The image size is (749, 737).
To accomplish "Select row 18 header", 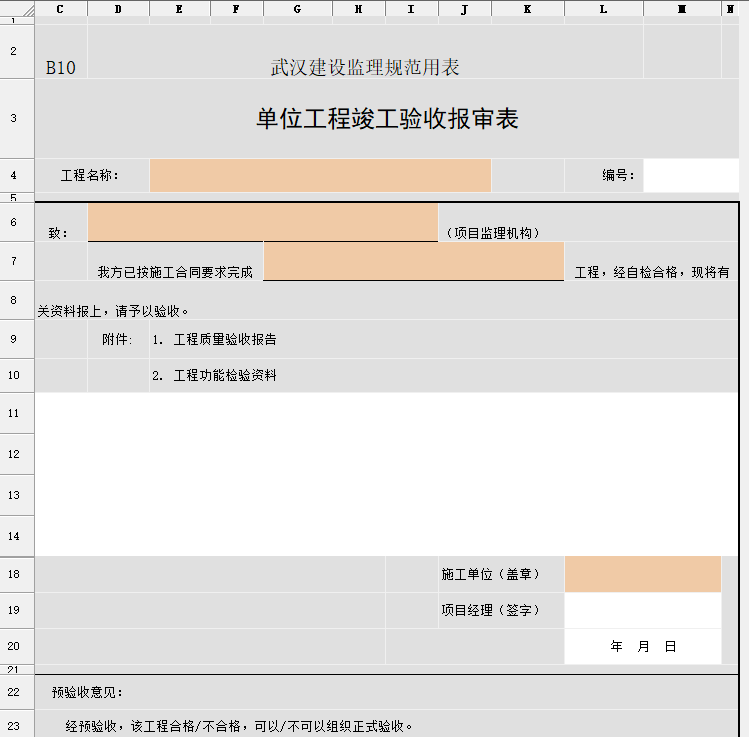I will (14, 574).
